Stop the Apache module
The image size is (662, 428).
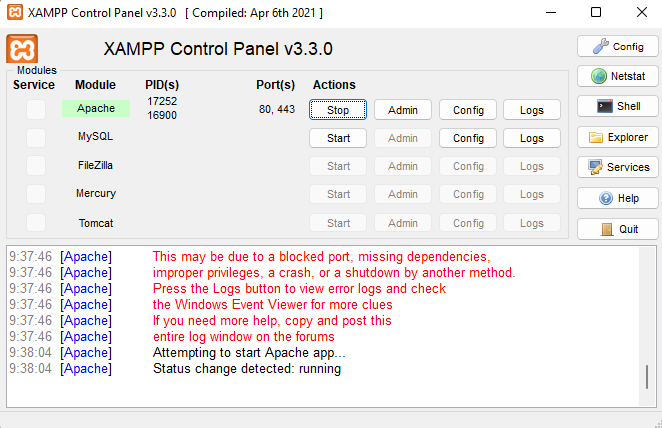point(338,110)
